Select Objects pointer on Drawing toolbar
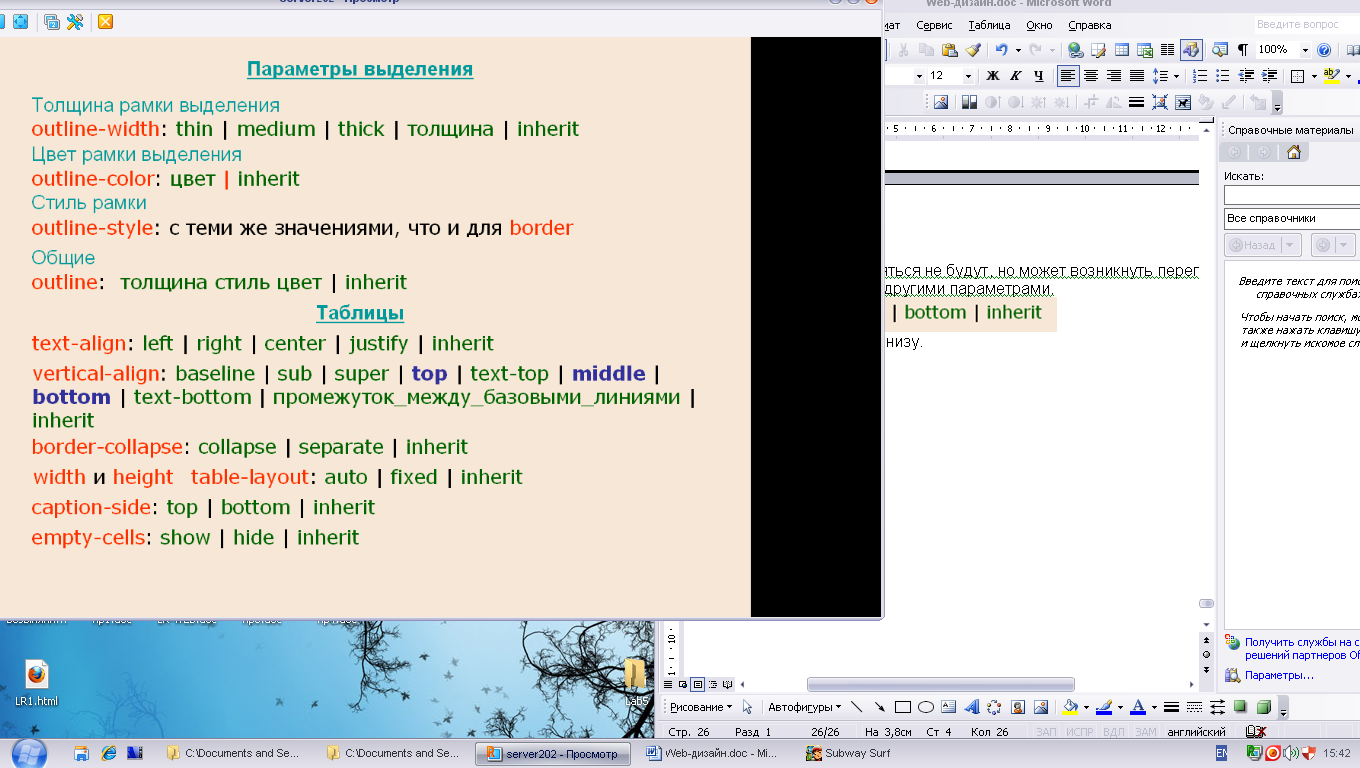This screenshot has height=768, width=1360. pyautogui.click(x=747, y=707)
